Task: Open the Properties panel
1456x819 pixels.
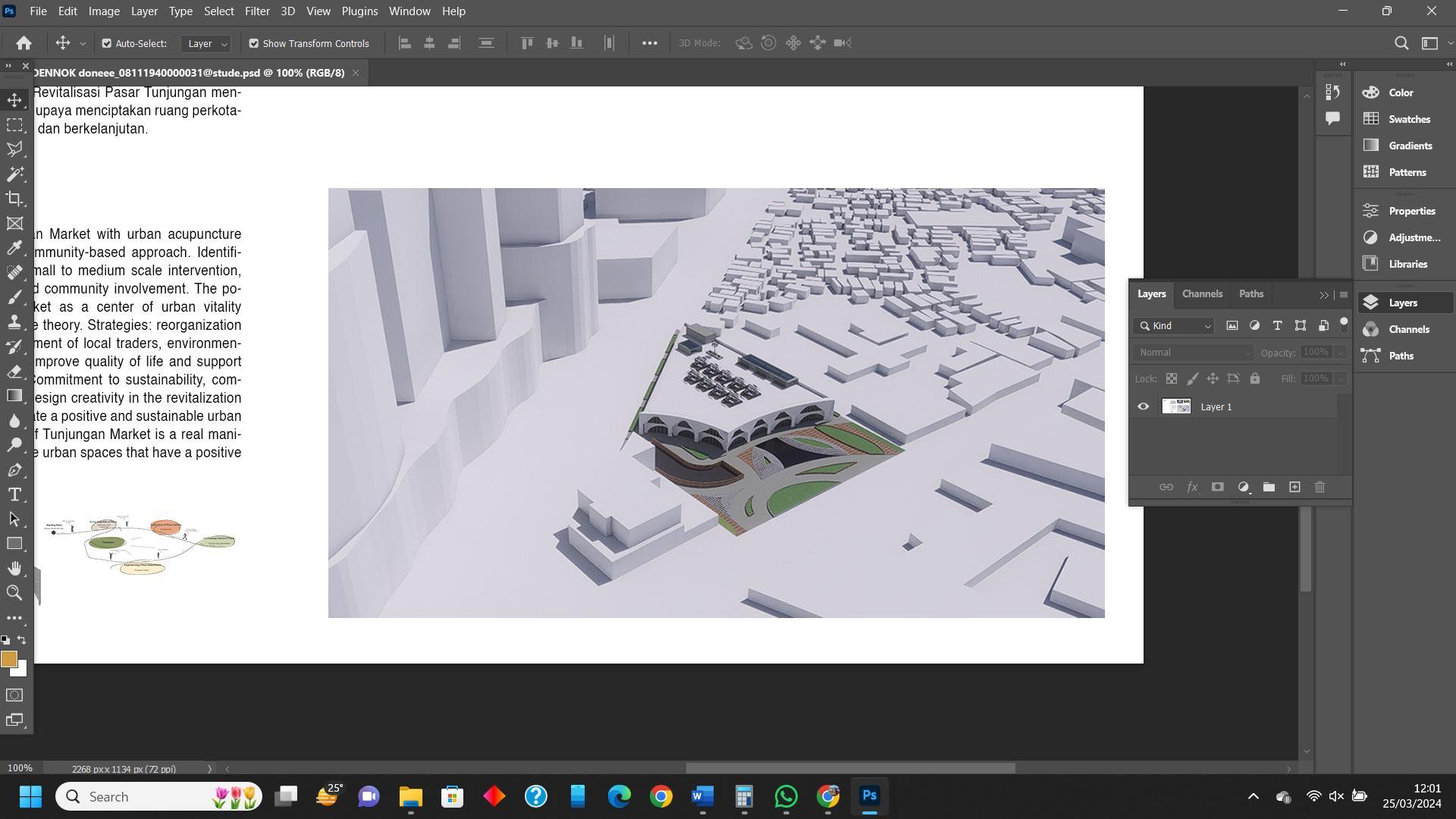Action: (x=1411, y=211)
